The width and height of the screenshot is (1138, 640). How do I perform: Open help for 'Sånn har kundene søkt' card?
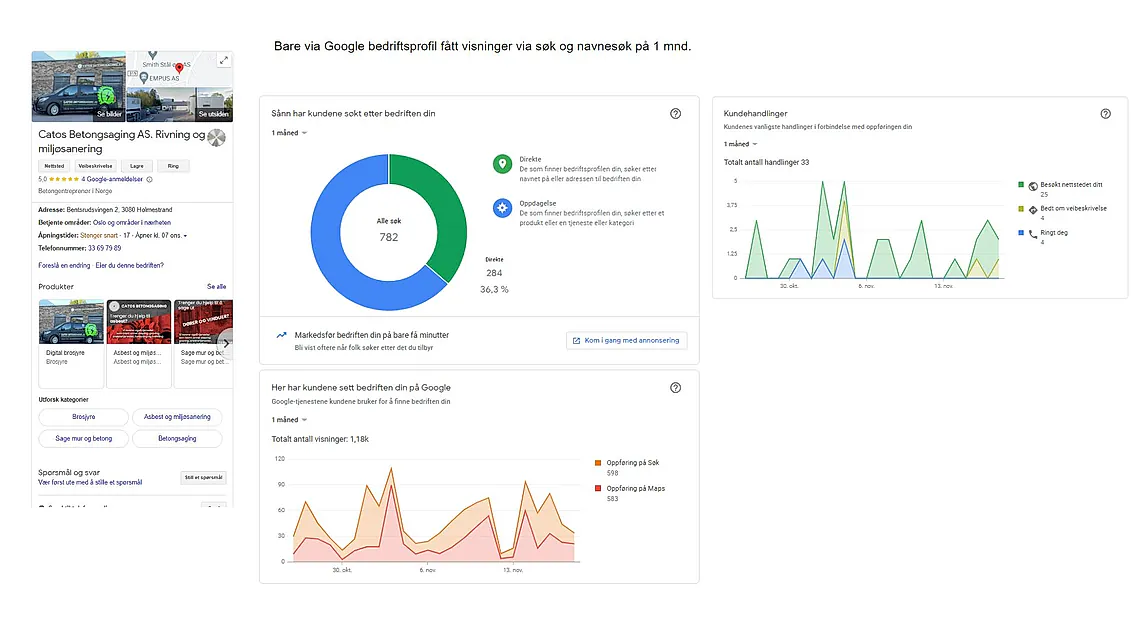(x=676, y=113)
